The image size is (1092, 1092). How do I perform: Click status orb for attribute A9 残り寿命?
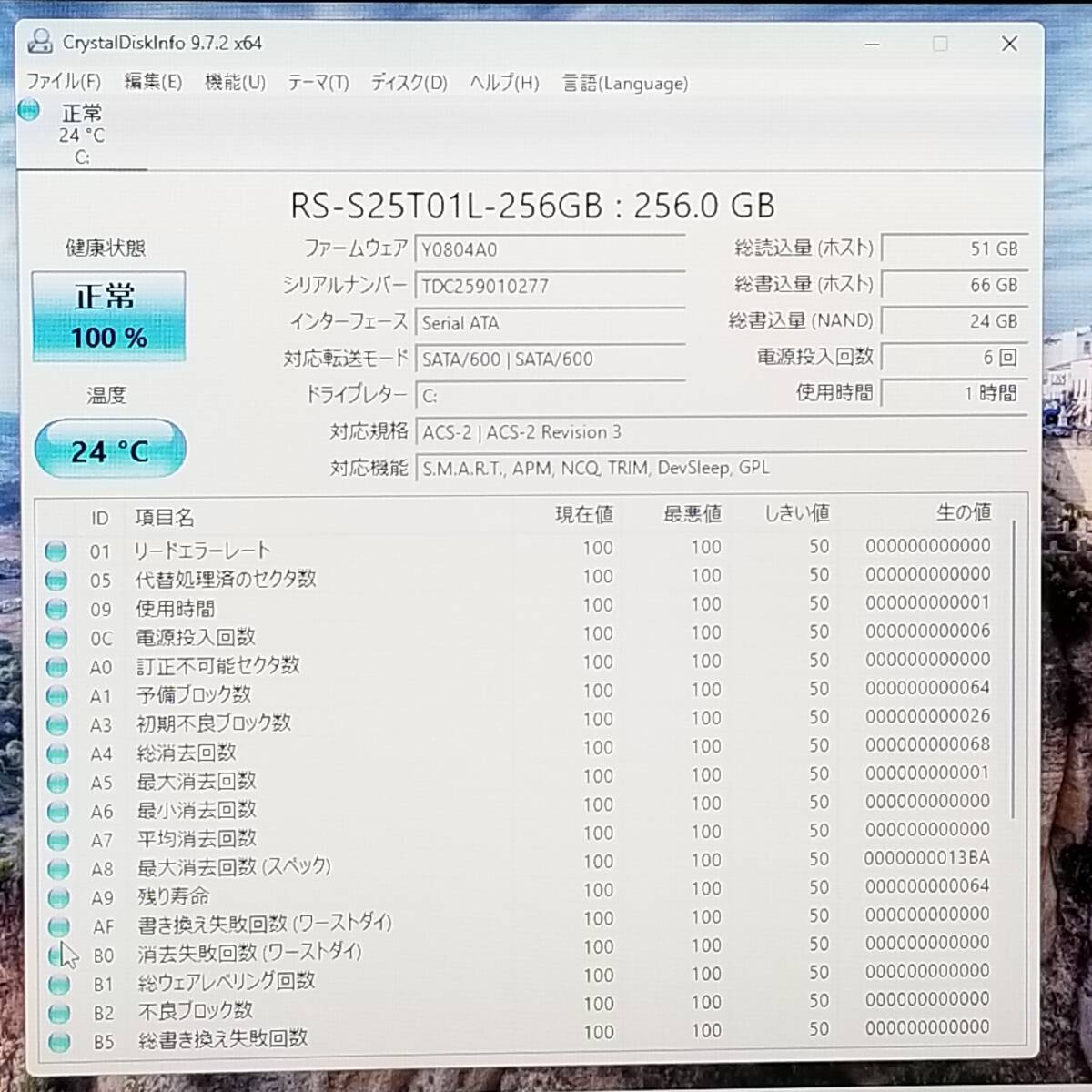click(x=58, y=897)
